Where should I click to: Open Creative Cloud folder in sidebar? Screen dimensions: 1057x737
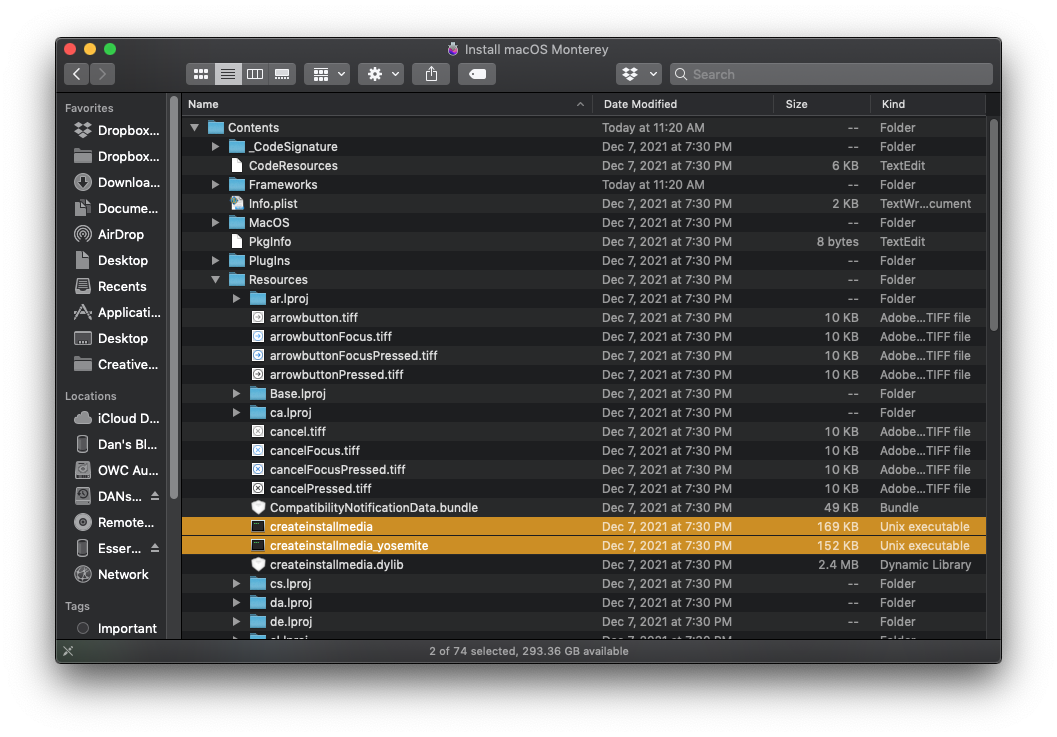click(117, 364)
